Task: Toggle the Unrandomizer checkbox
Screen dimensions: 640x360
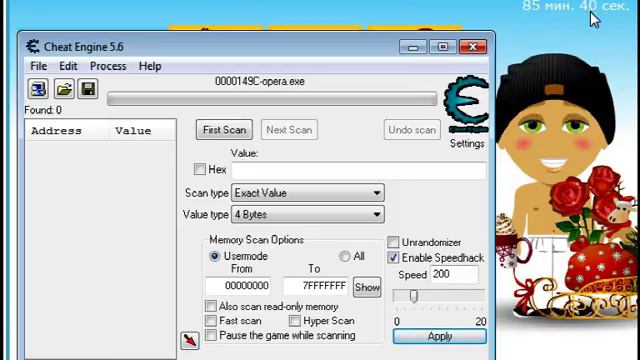Action: (393, 242)
